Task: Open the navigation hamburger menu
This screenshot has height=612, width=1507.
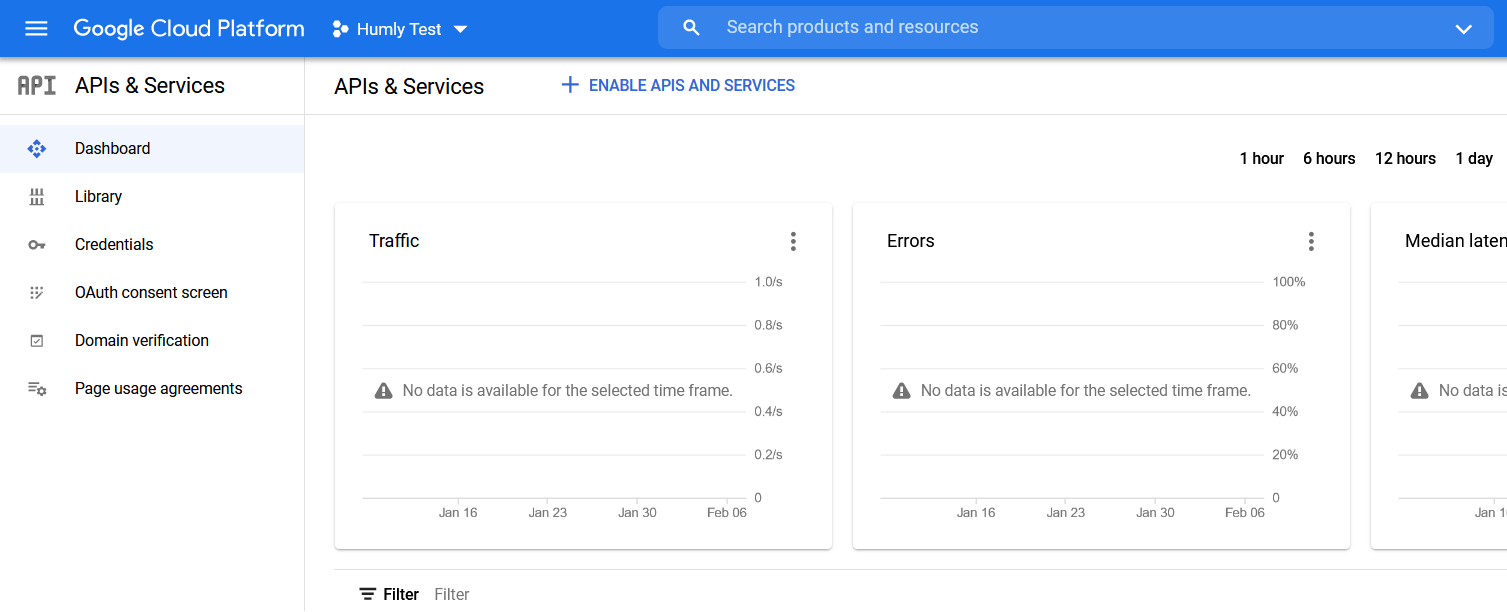Action: (x=36, y=28)
